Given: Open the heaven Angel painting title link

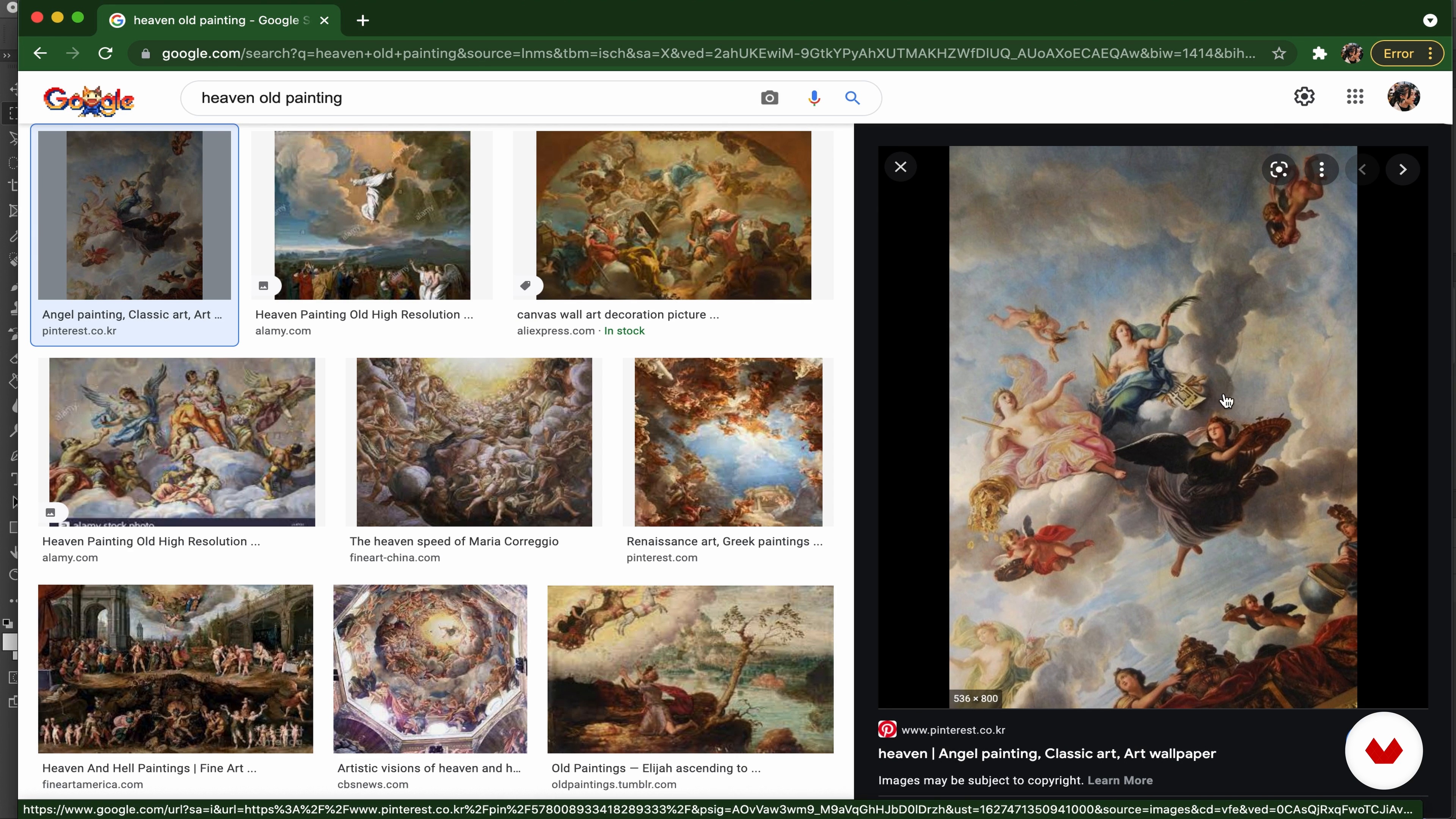Looking at the screenshot, I should click(x=1047, y=753).
